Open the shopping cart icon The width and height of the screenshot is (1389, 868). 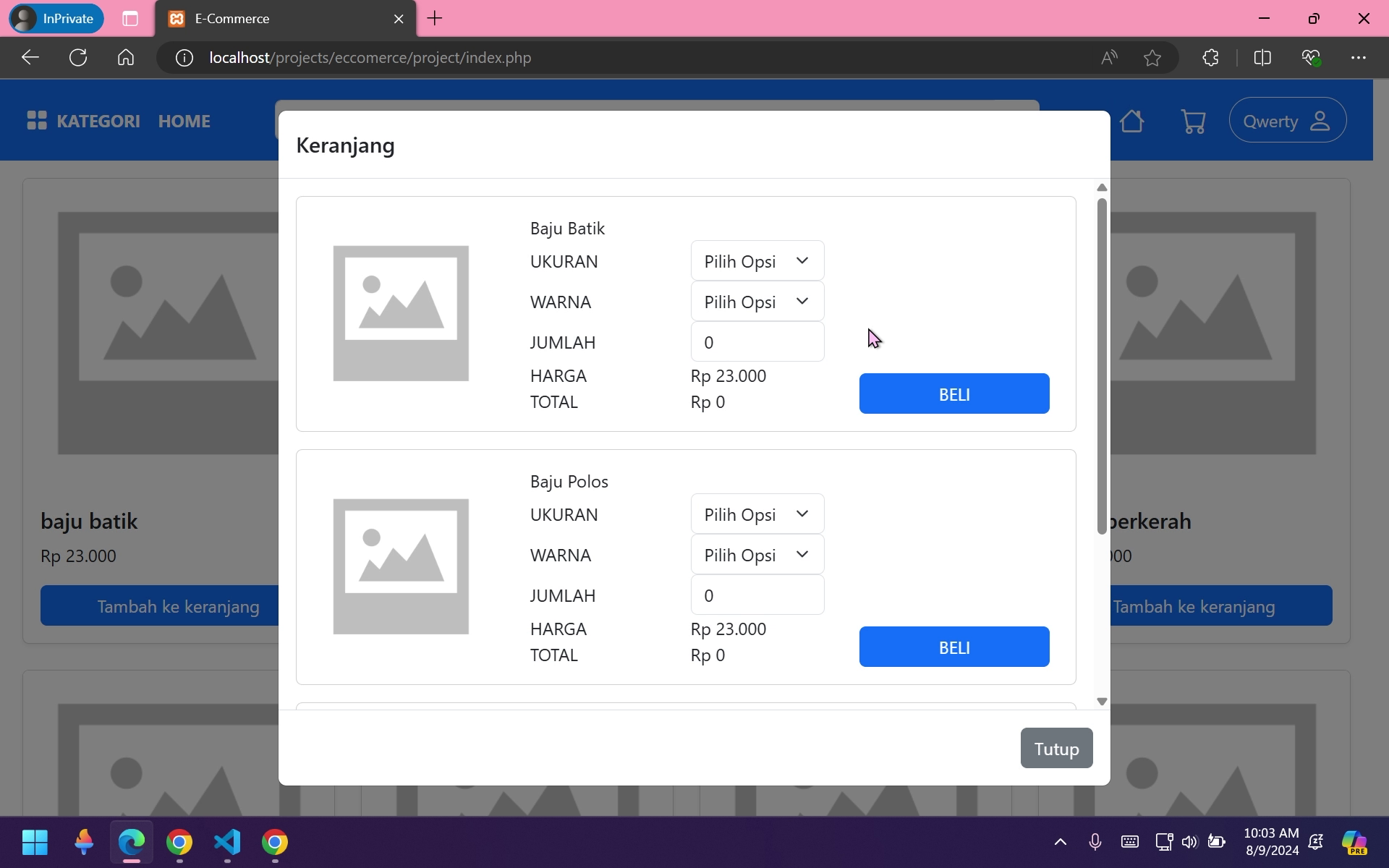[x=1193, y=121]
